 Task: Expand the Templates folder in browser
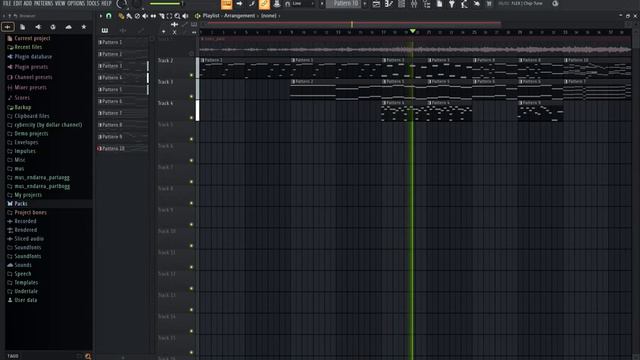[x=26, y=282]
